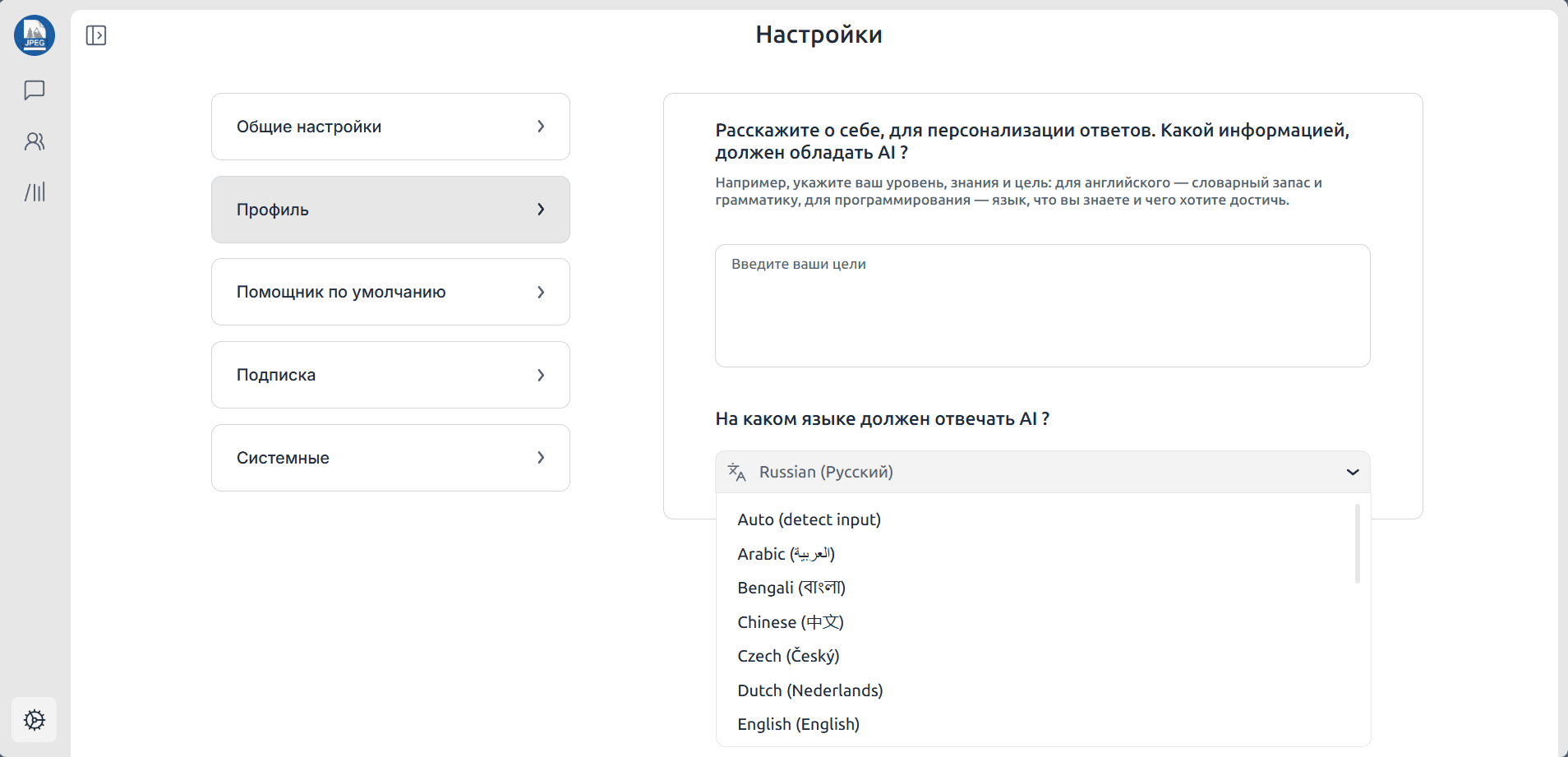Viewport: 1568px width, 757px height.
Task: Select Dutch (Nederlands) from list
Action: [809, 690]
